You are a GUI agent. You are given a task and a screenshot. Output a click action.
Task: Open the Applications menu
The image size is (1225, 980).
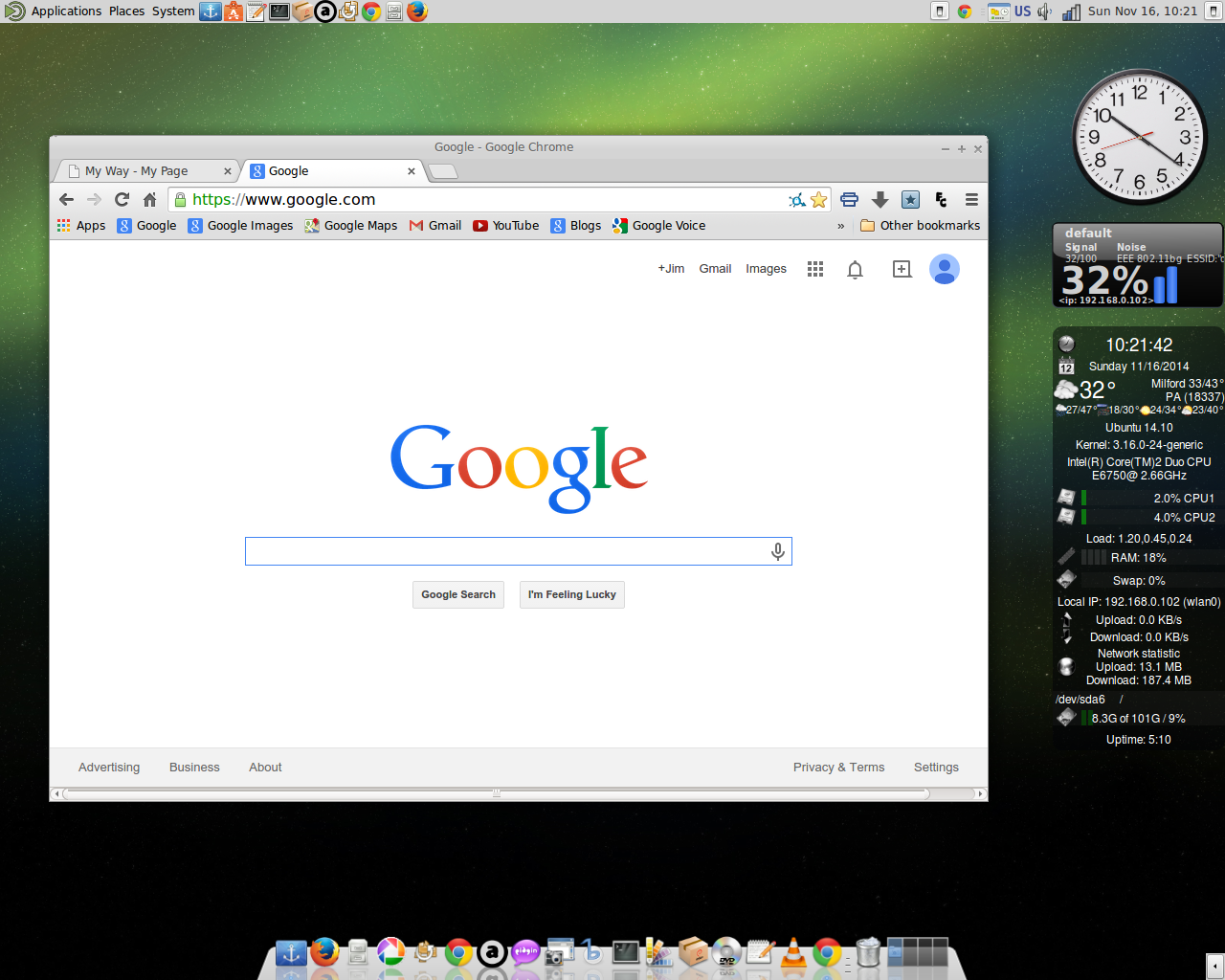point(66,11)
